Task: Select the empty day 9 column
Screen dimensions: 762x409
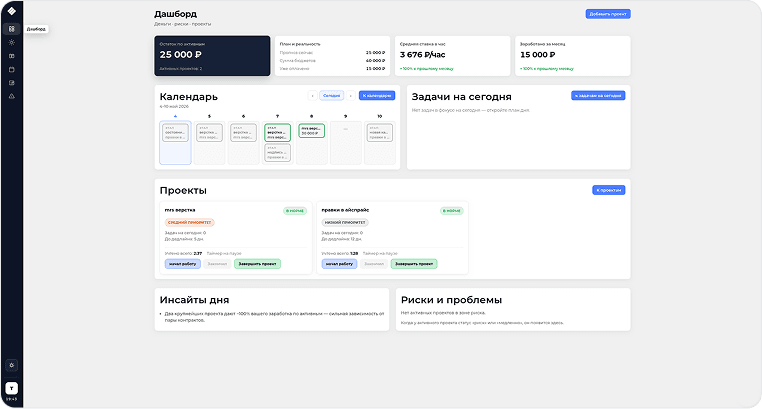Action: [346, 143]
